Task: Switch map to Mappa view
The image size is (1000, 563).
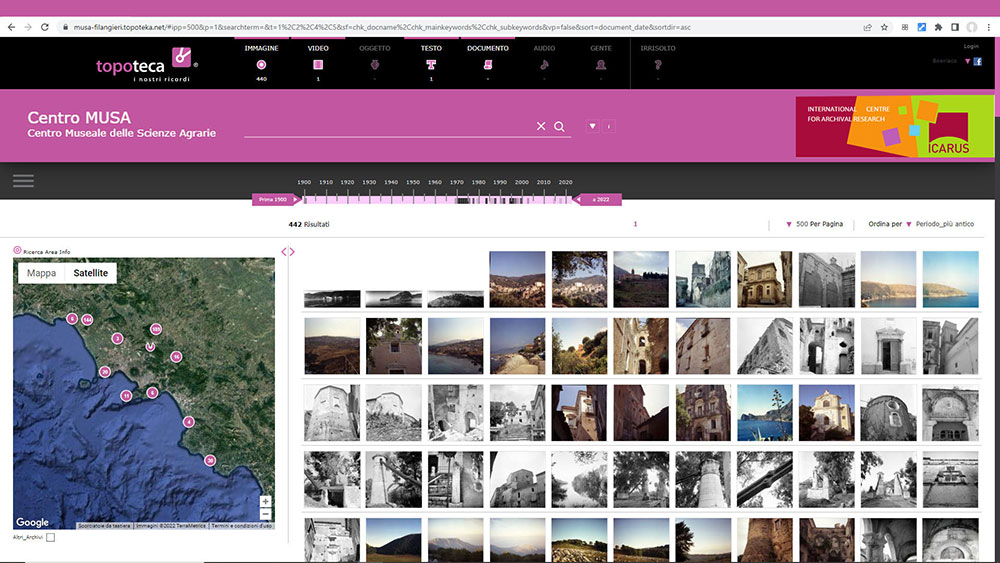Action: [x=41, y=273]
